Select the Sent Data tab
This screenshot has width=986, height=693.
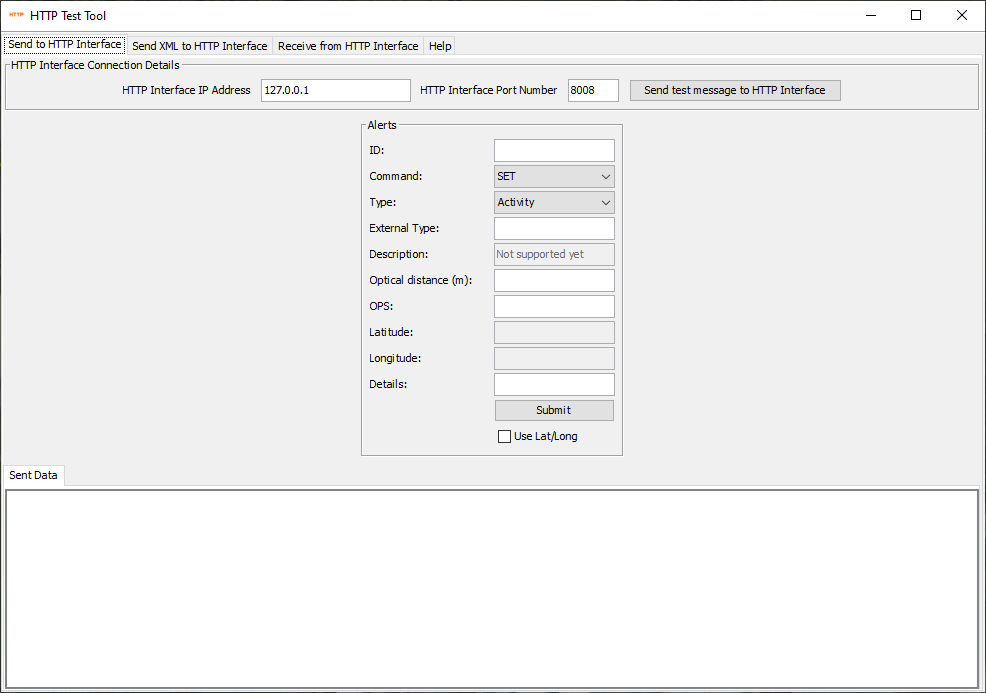[33, 475]
